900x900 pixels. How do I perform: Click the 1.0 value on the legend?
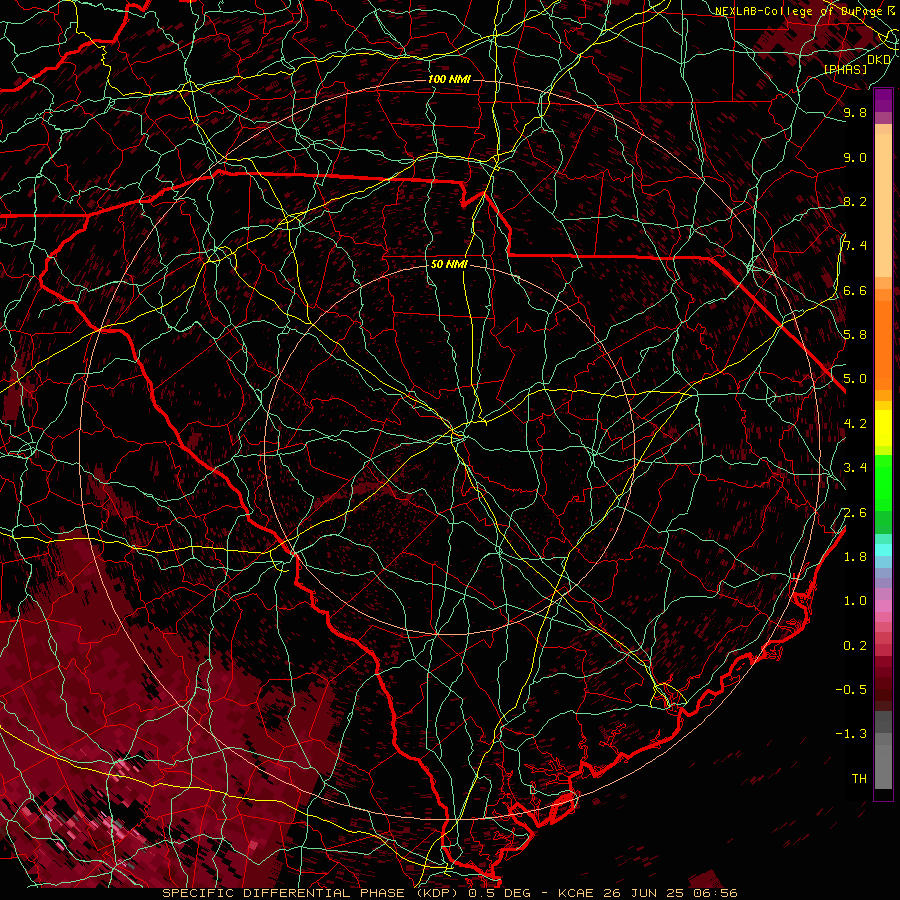(855, 601)
